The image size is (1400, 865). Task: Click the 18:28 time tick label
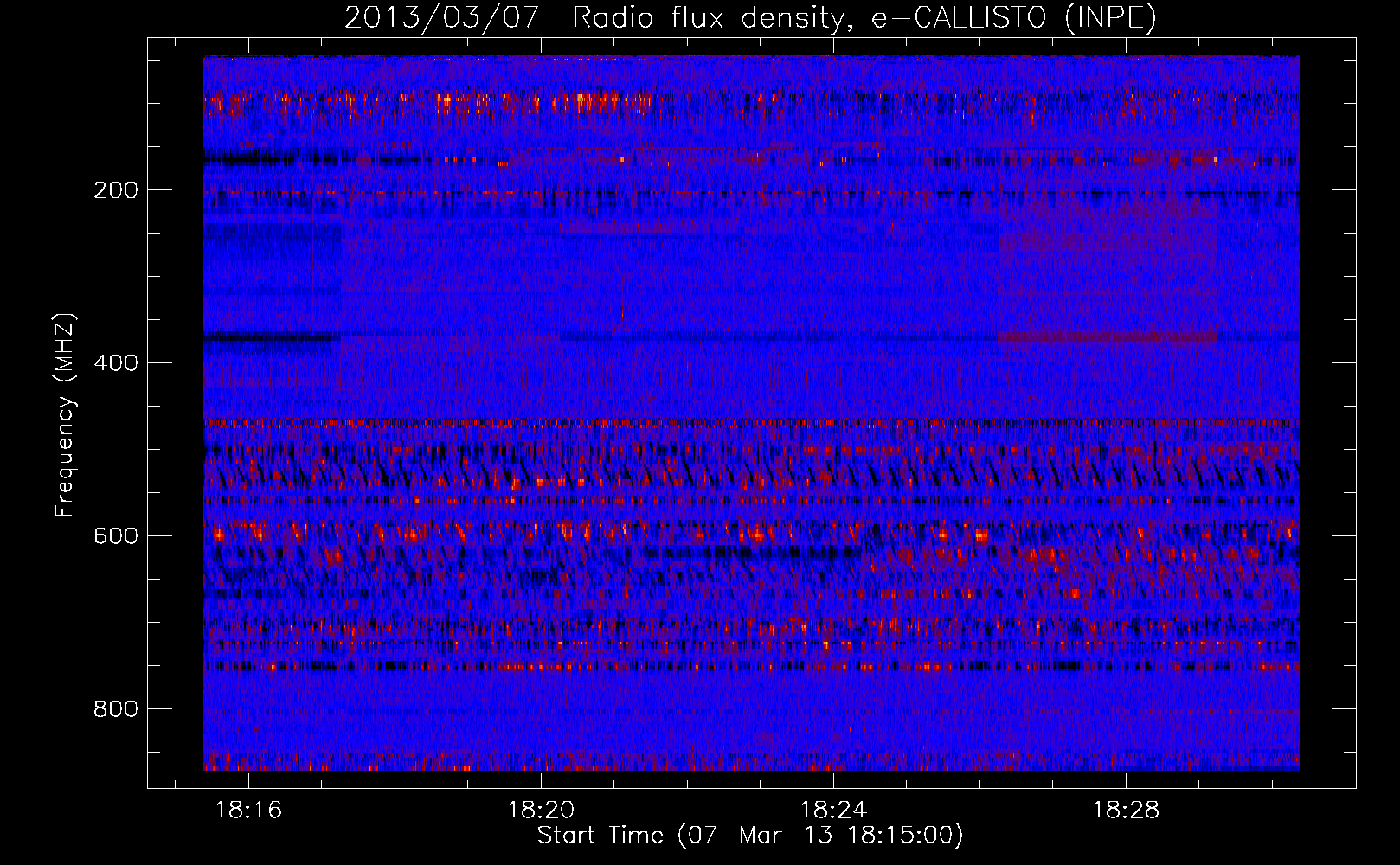(1126, 811)
